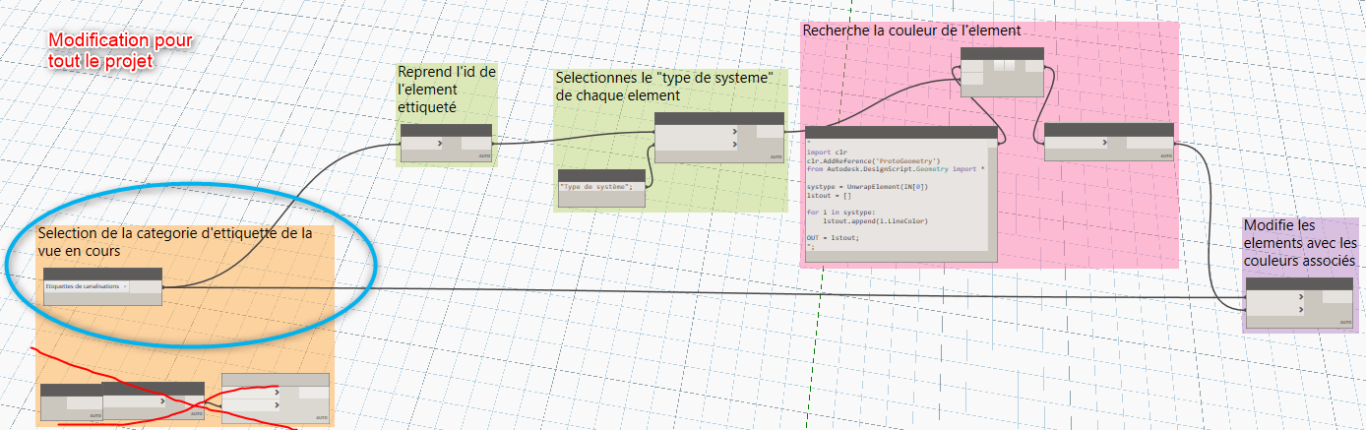The width and height of the screenshot is (1366, 430).
Task: Click the first input chevron of the system-type node
Action: [x=734, y=131]
